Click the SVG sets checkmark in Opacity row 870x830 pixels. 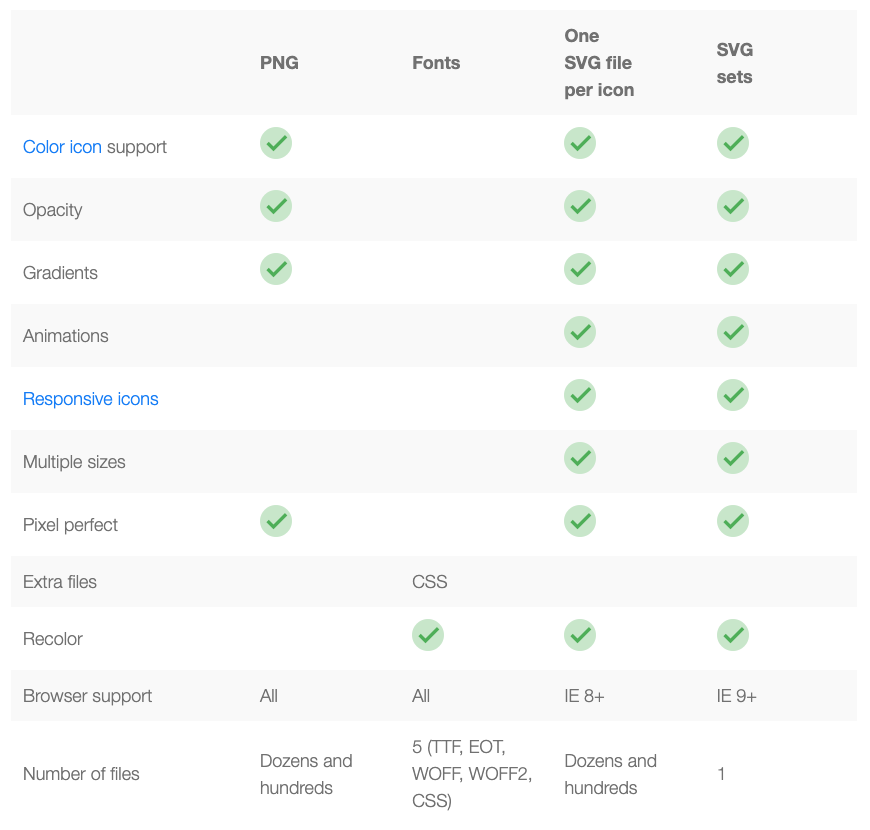point(732,206)
